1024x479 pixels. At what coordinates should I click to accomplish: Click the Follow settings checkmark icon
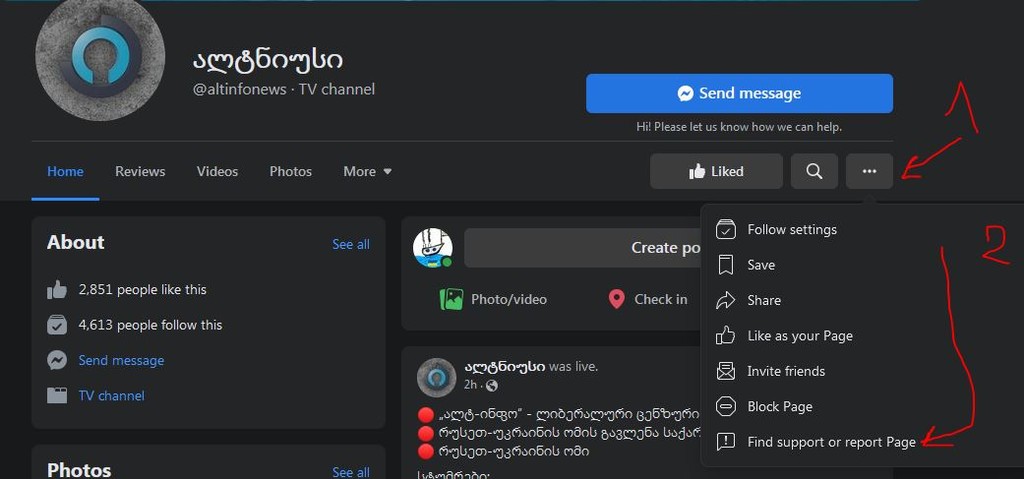(x=726, y=229)
